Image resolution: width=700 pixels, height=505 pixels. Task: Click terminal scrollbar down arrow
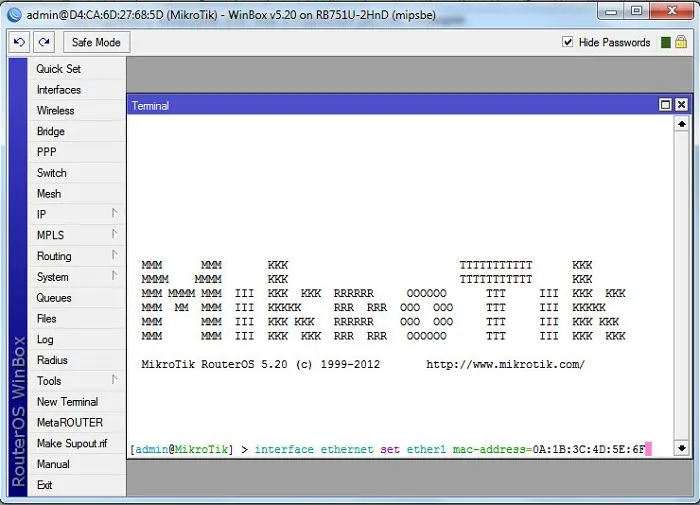point(682,447)
